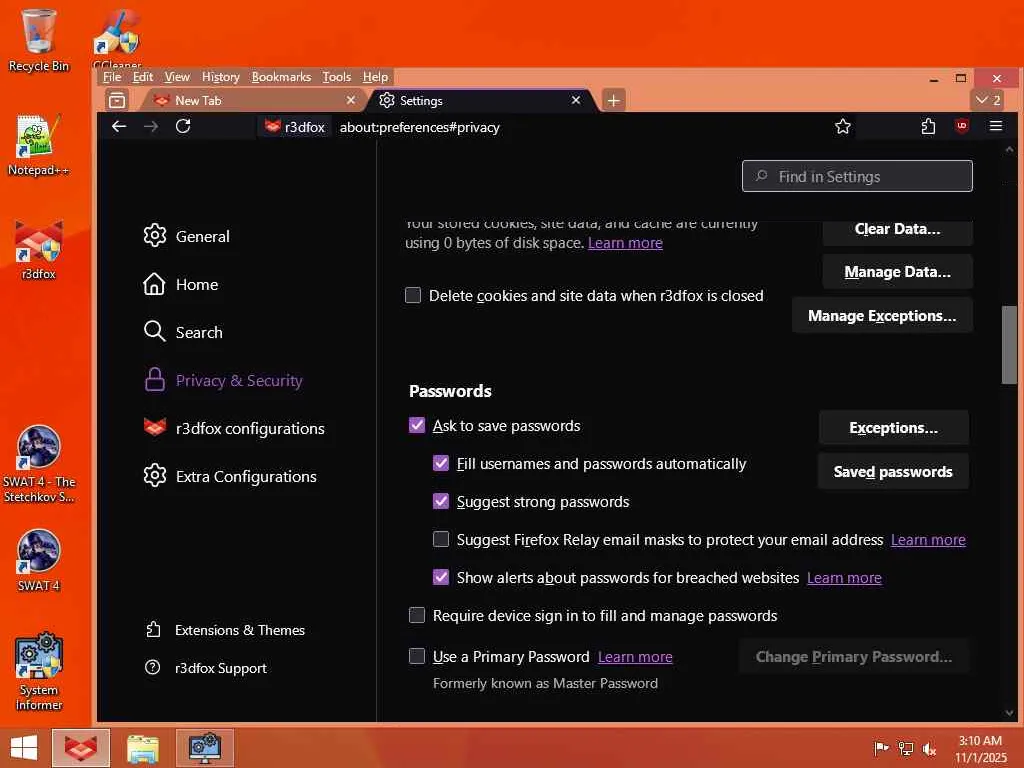1024x768 pixels.
Task: Click the Clear Data... button
Action: (897, 230)
